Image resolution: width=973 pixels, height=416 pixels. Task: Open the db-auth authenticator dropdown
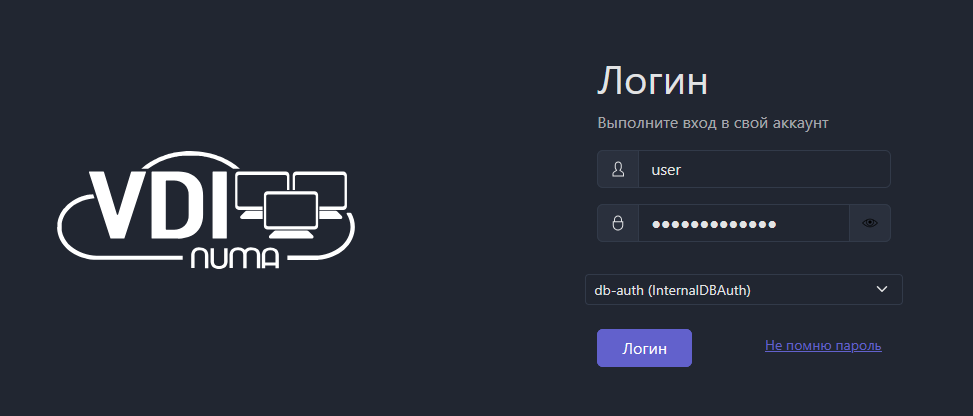tap(743, 290)
